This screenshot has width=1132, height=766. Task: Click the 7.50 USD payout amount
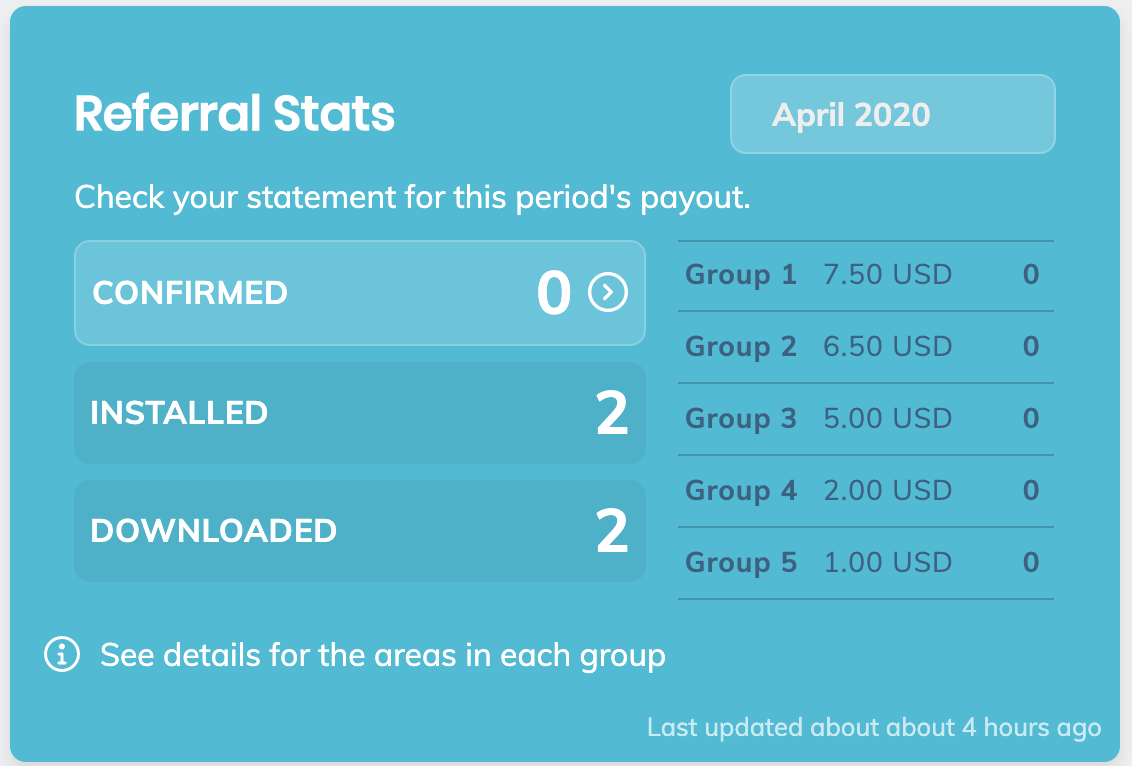pyautogui.click(x=887, y=275)
